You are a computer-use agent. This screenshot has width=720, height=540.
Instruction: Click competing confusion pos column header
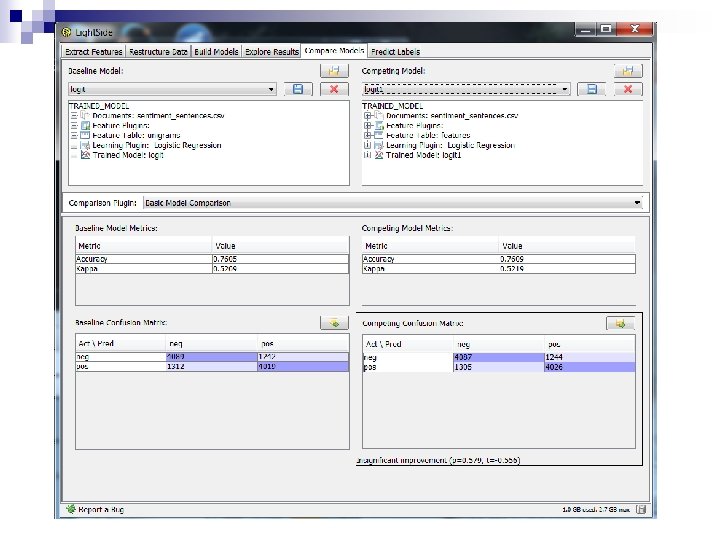pos(590,344)
